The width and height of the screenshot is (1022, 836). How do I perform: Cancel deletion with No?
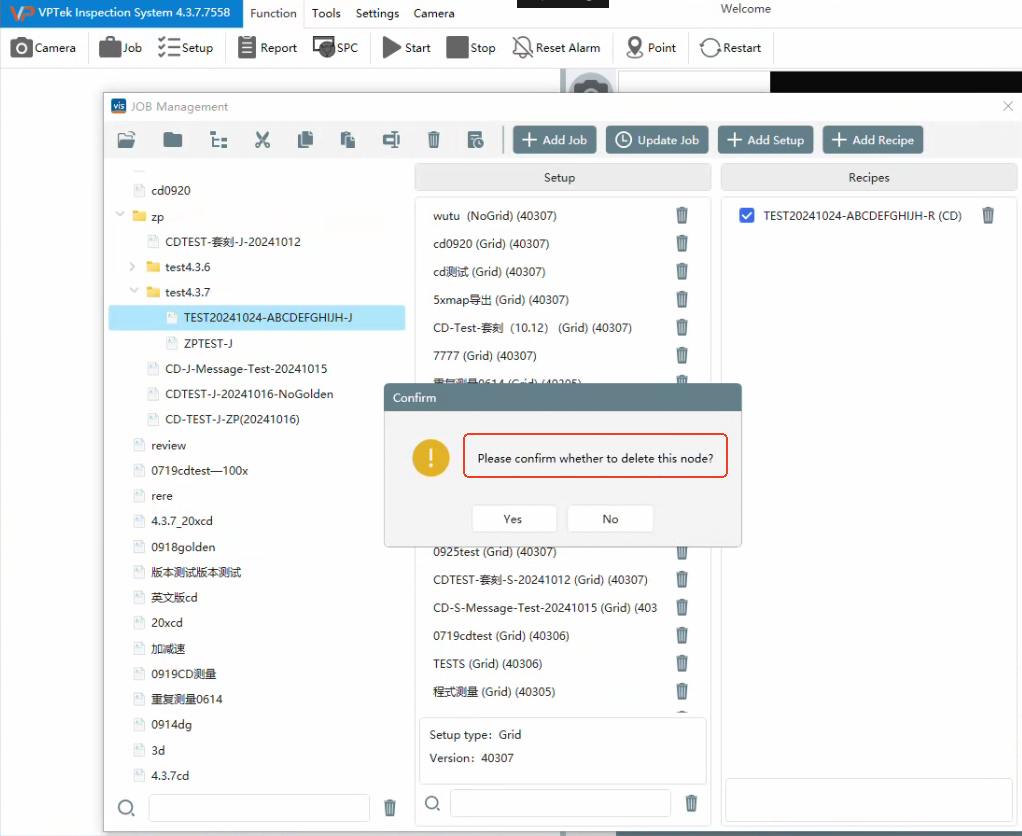(610, 519)
